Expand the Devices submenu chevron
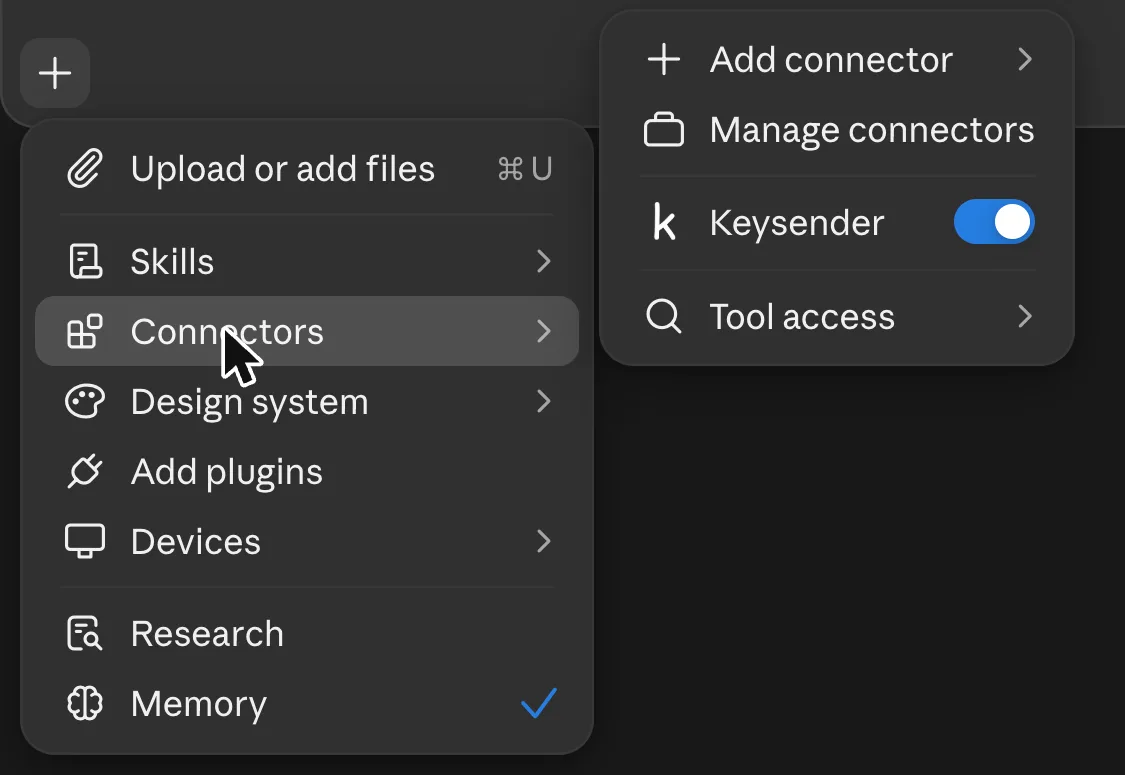This screenshot has height=775, width=1125. pyautogui.click(x=544, y=541)
